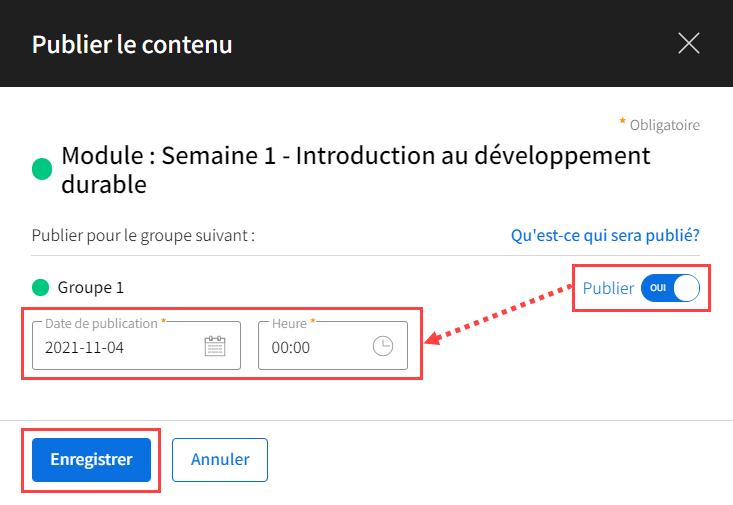
Task: Click the Publier pour le groupe suivant text
Action: coord(143,235)
